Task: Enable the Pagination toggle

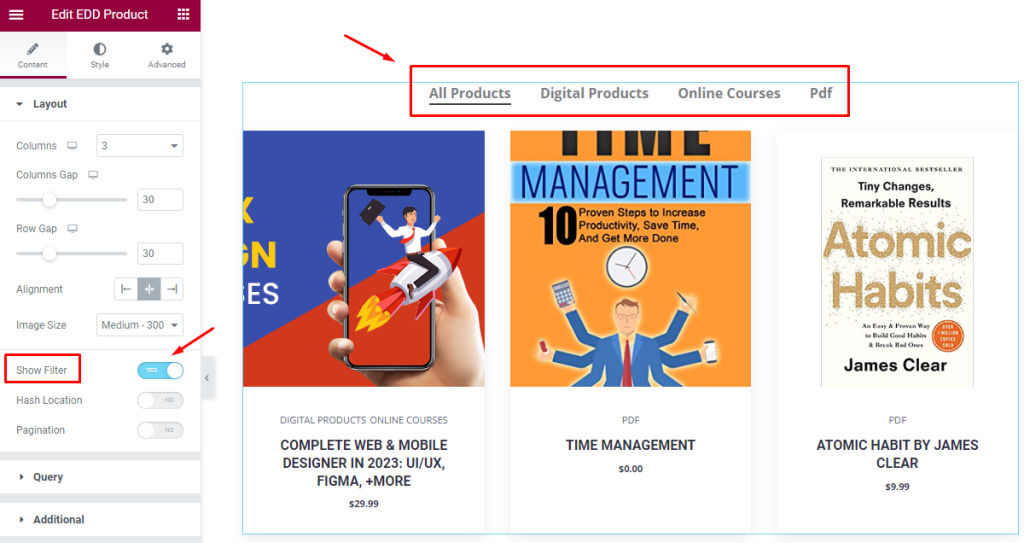Action: tap(160, 430)
